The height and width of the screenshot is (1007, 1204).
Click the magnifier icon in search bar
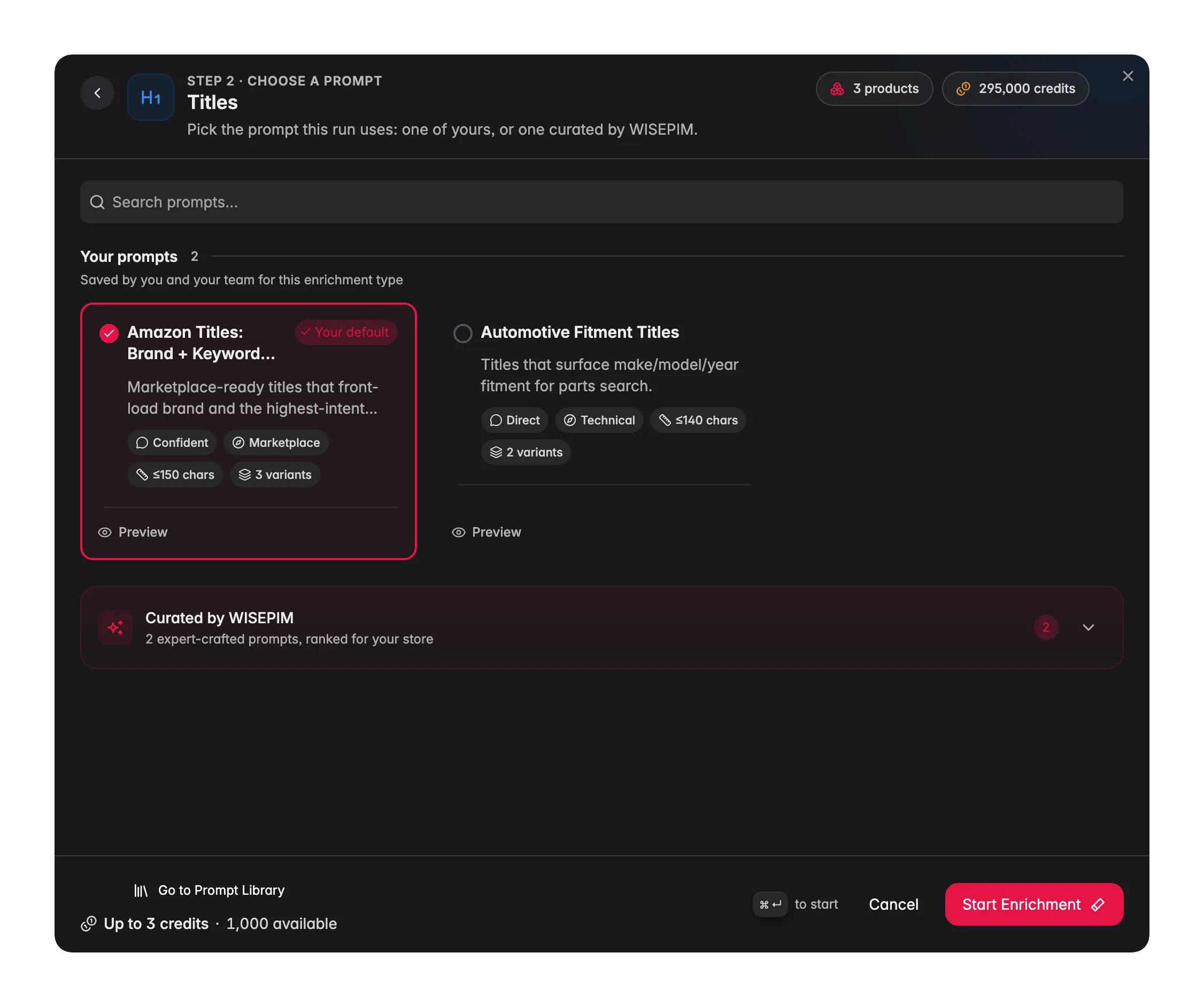click(97, 203)
